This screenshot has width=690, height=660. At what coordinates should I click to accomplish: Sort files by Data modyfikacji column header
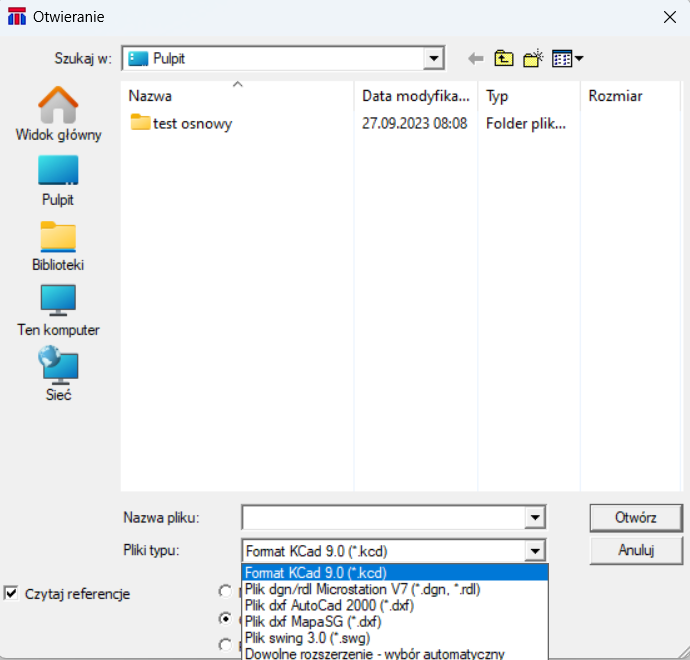coord(416,96)
